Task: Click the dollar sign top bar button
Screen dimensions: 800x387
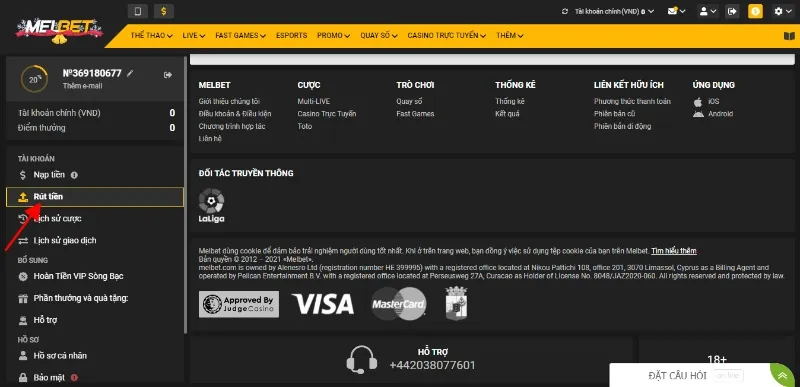Action: point(163,11)
